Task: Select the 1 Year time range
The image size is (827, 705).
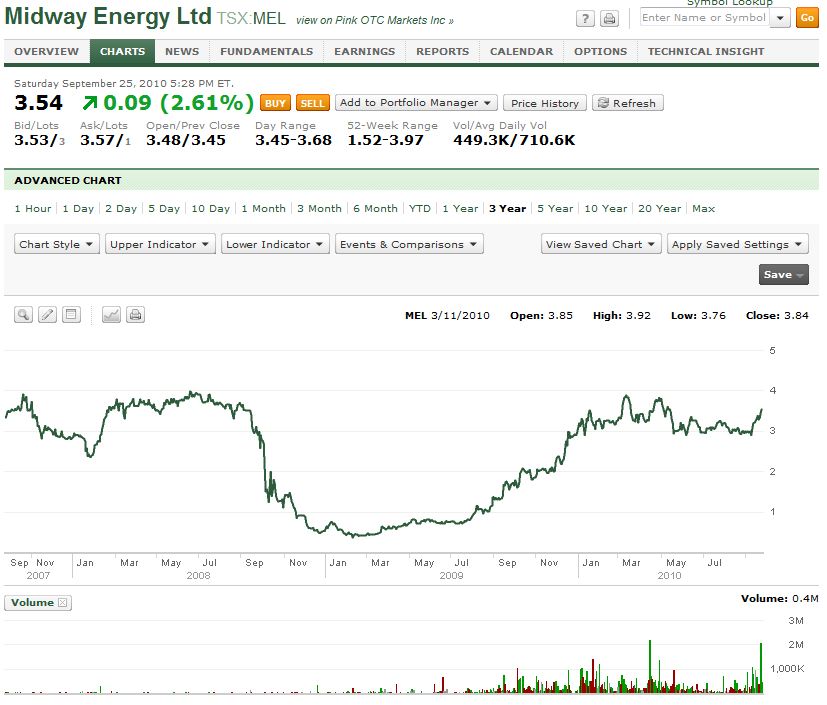Action: [x=460, y=208]
